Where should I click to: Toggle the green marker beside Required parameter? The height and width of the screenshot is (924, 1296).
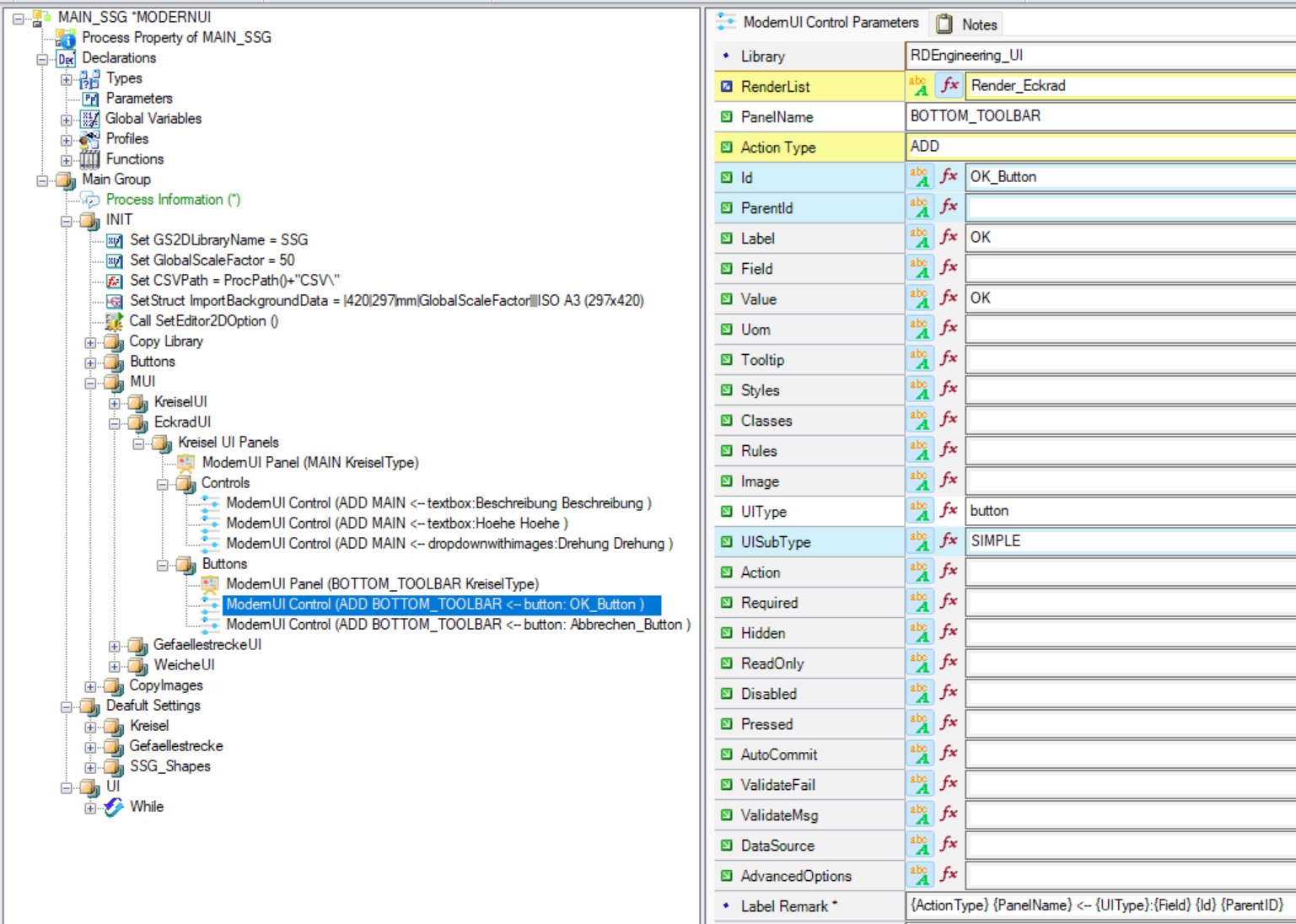tap(727, 602)
